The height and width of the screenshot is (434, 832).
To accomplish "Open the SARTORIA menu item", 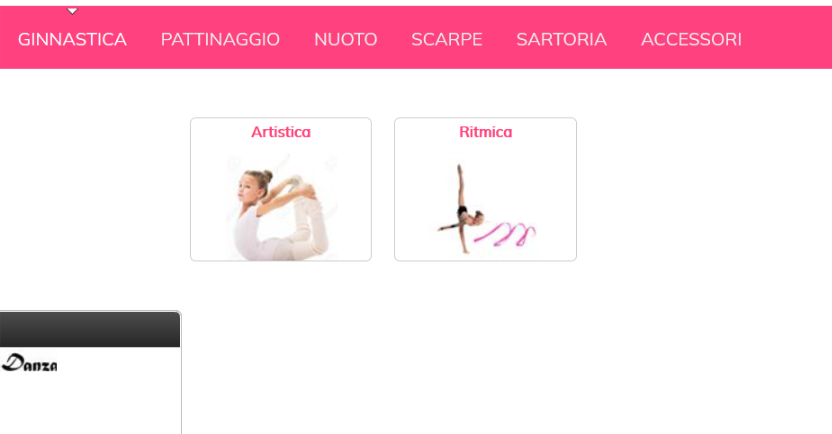I will (561, 39).
